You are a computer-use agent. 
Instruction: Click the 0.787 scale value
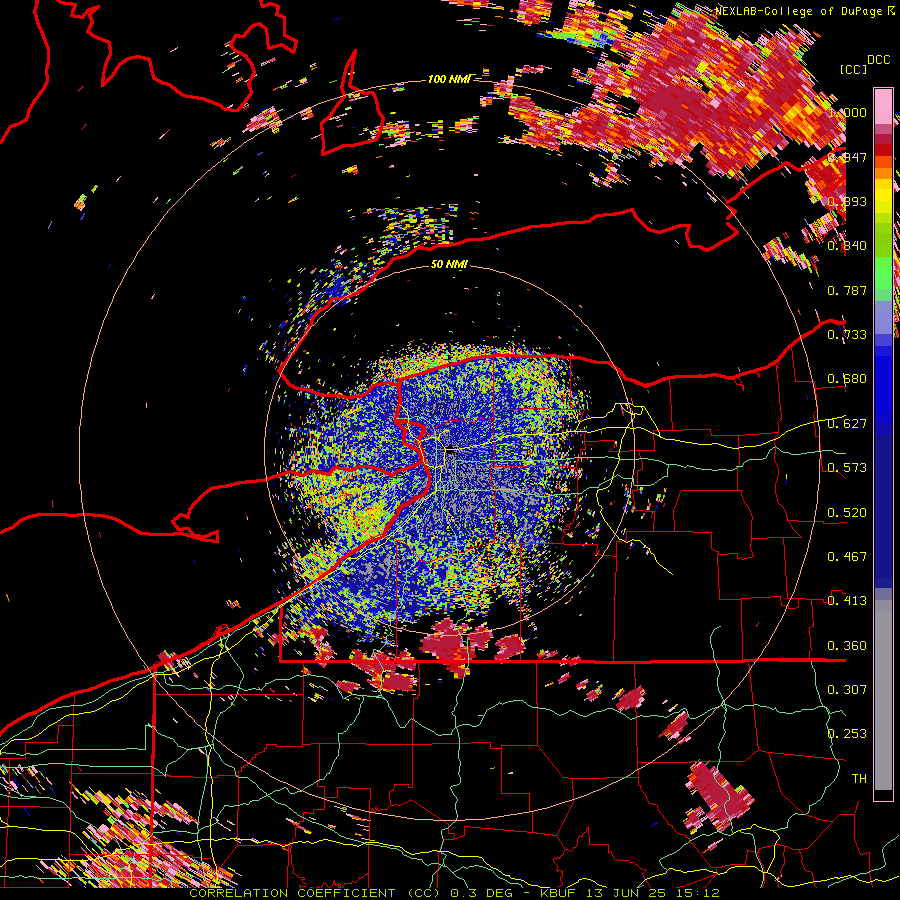(x=847, y=290)
